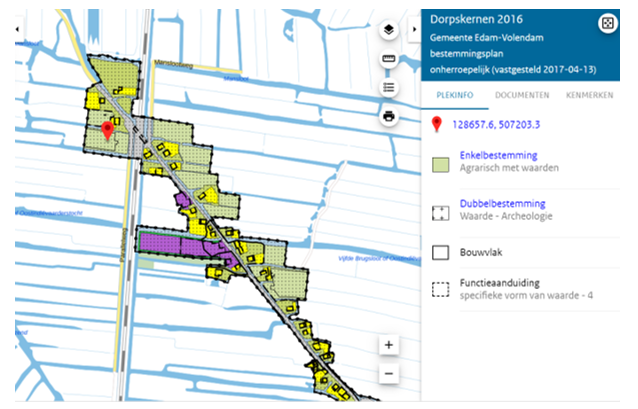
Task: Collapse the right info panel arrow
Action: (415, 30)
